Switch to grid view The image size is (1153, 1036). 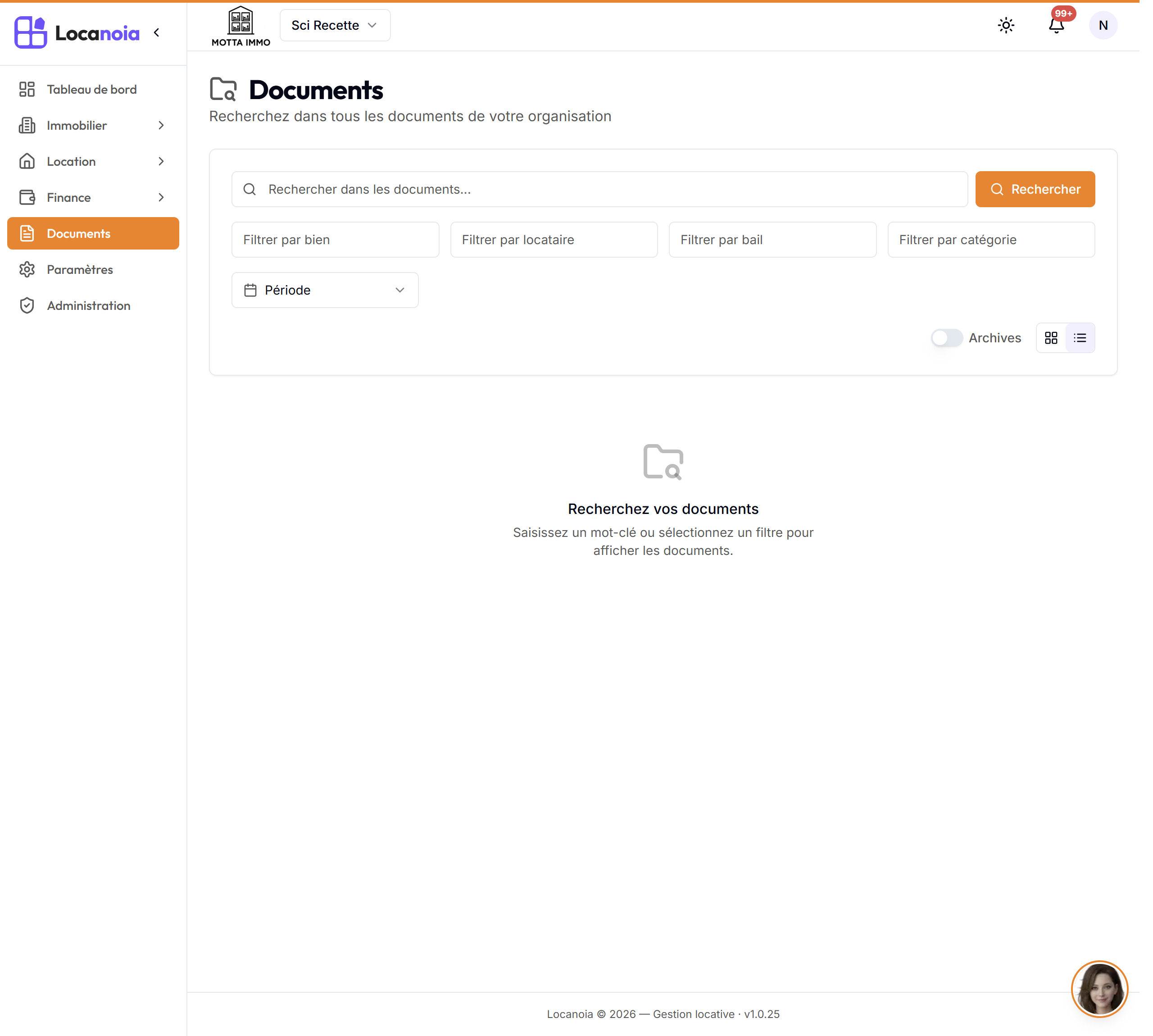coord(1051,338)
